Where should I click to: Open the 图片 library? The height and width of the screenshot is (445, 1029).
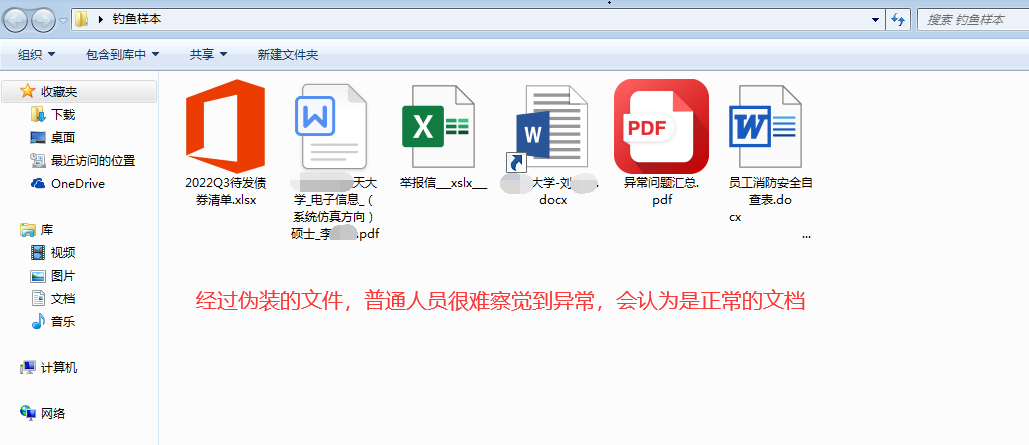point(63,276)
